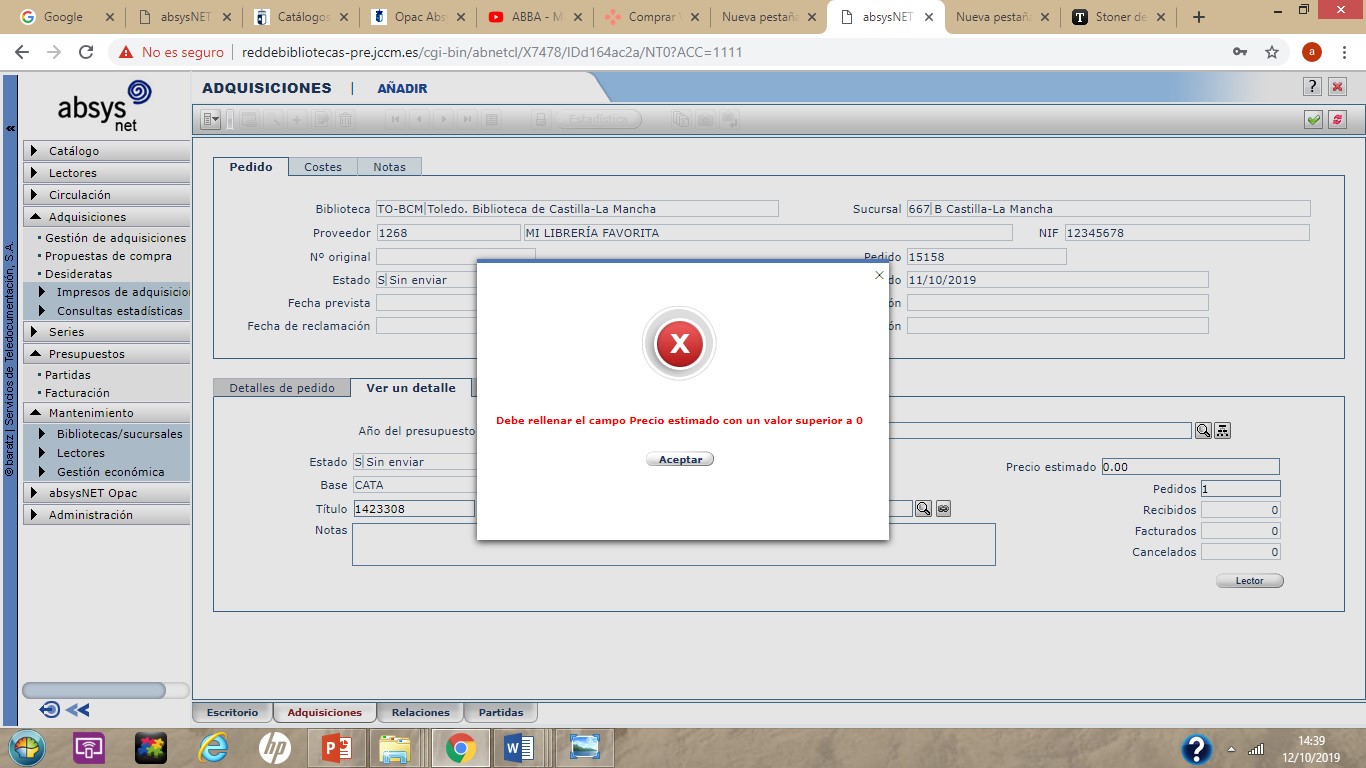Click the Precio estimado input field

[1190, 467]
